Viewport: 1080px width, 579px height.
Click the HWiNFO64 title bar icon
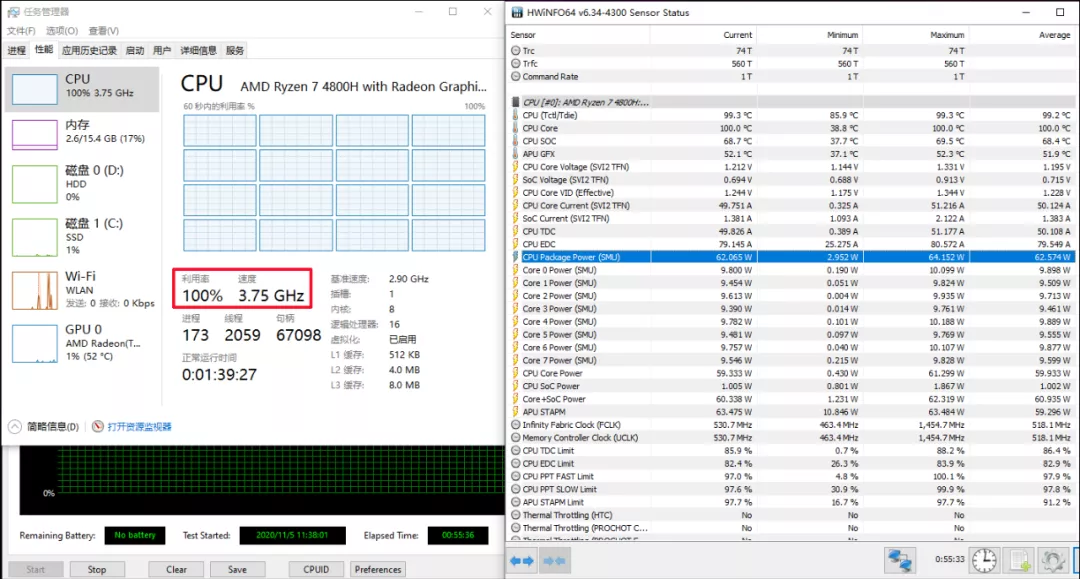pos(517,12)
